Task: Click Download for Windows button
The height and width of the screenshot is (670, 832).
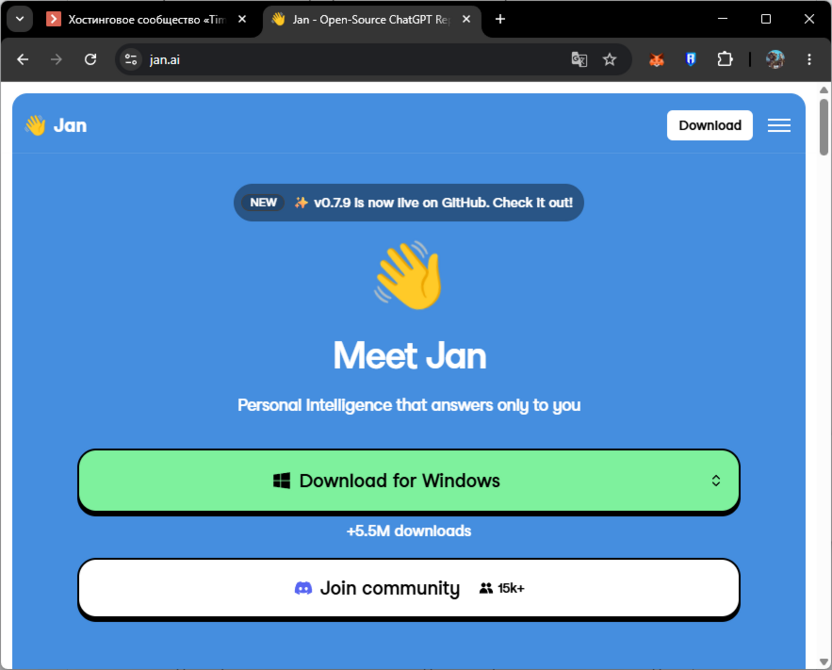Action: (x=409, y=481)
